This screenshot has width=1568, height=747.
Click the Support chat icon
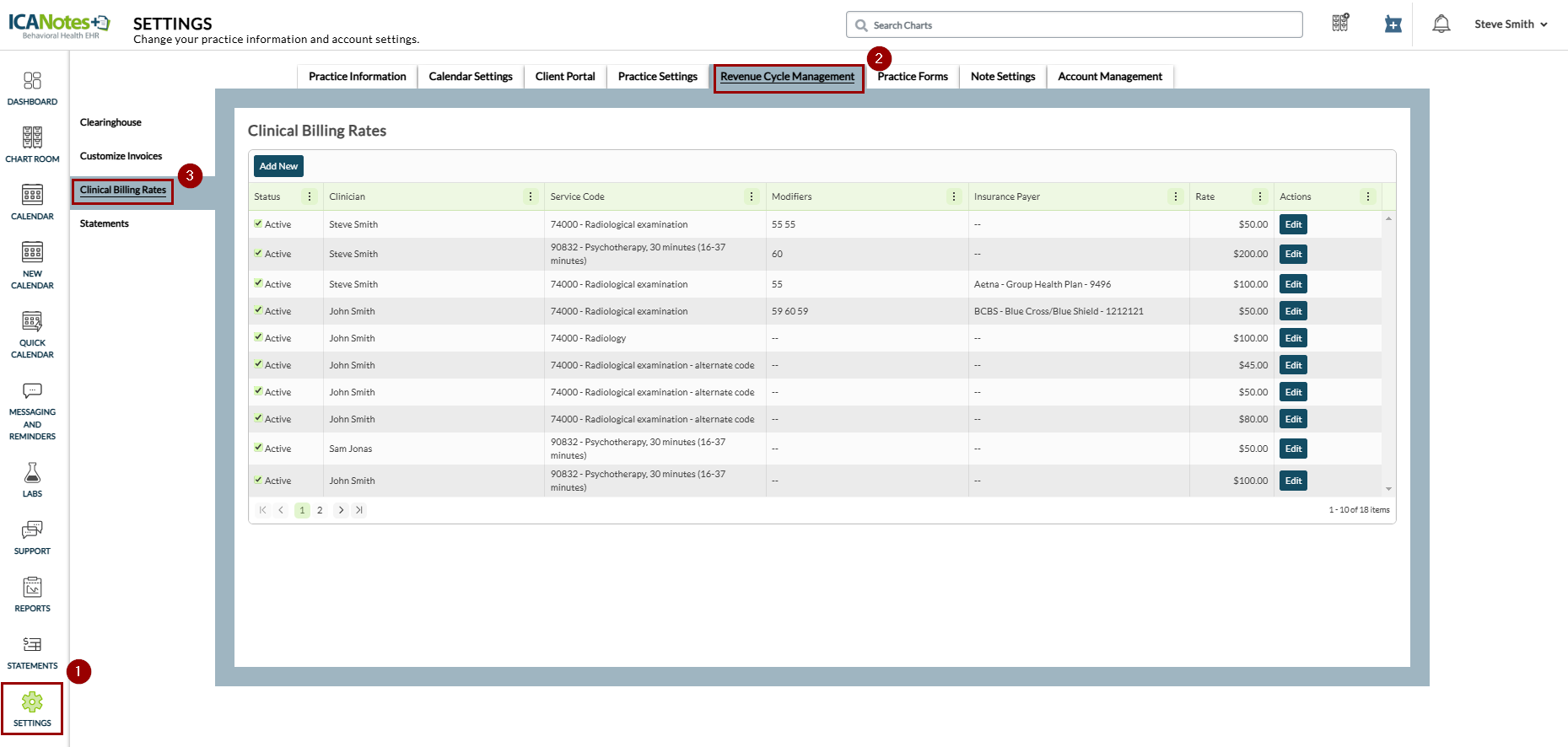32,530
